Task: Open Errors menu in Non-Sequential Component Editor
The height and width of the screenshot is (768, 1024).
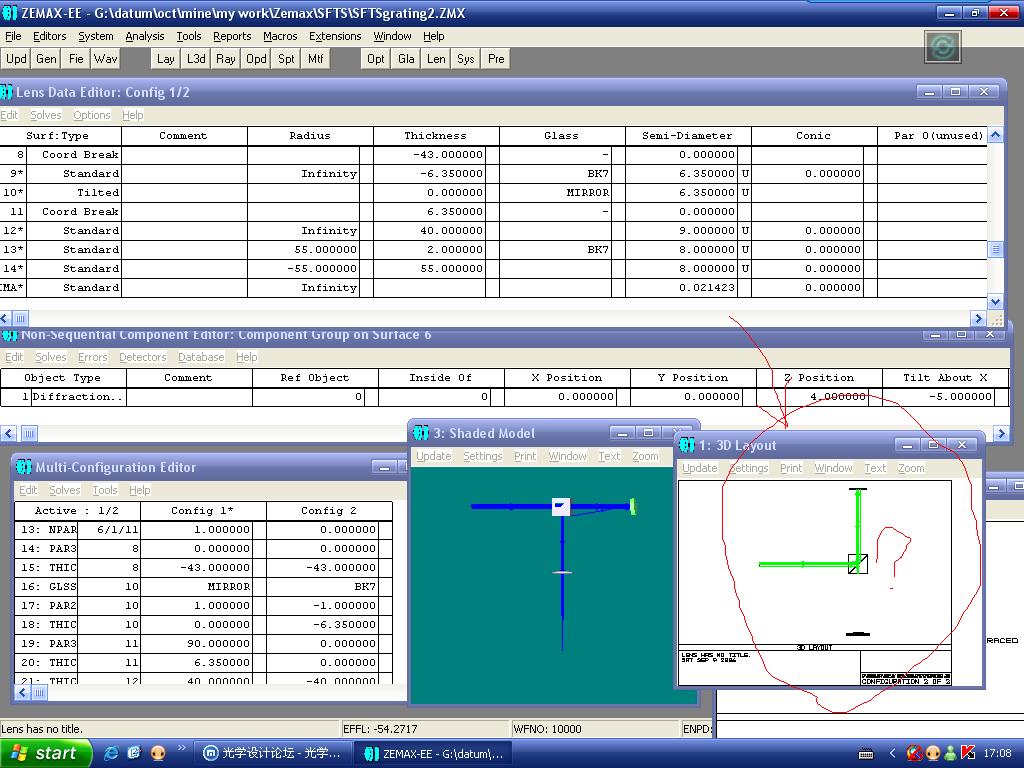Action: (x=92, y=357)
